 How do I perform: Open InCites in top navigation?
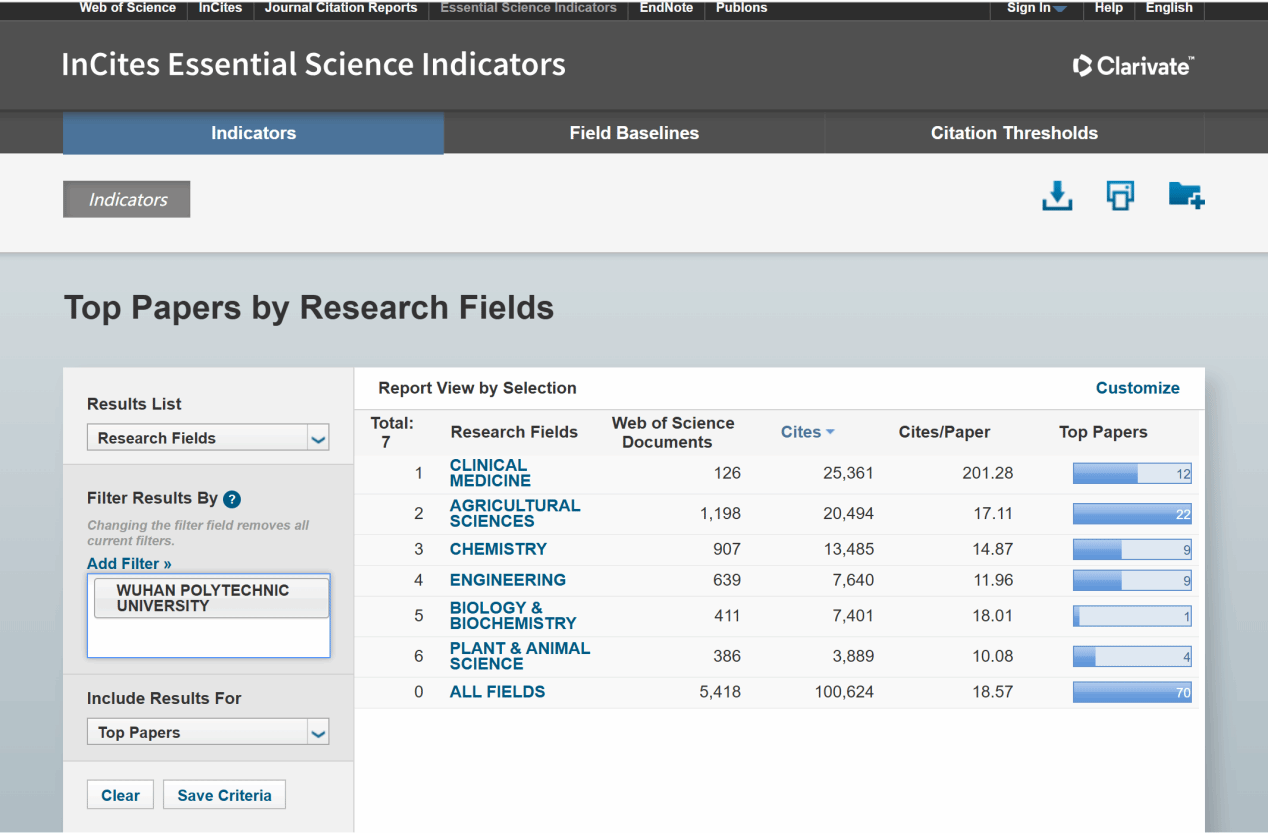tap(220, 8)
